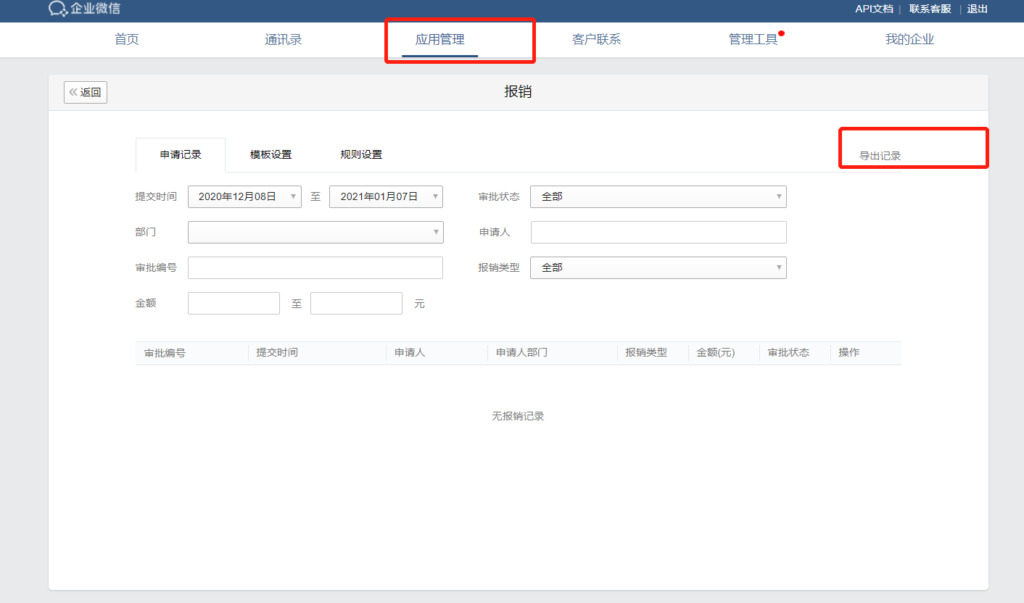Click the 无报销记录 empty message

coord(518,416)
